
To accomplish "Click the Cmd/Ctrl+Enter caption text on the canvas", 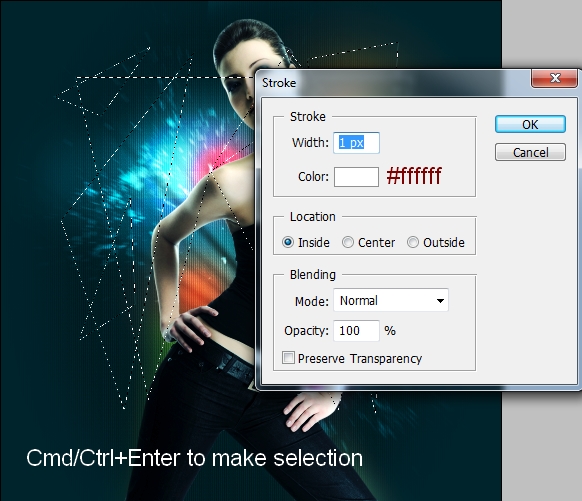I will point(194,458).
